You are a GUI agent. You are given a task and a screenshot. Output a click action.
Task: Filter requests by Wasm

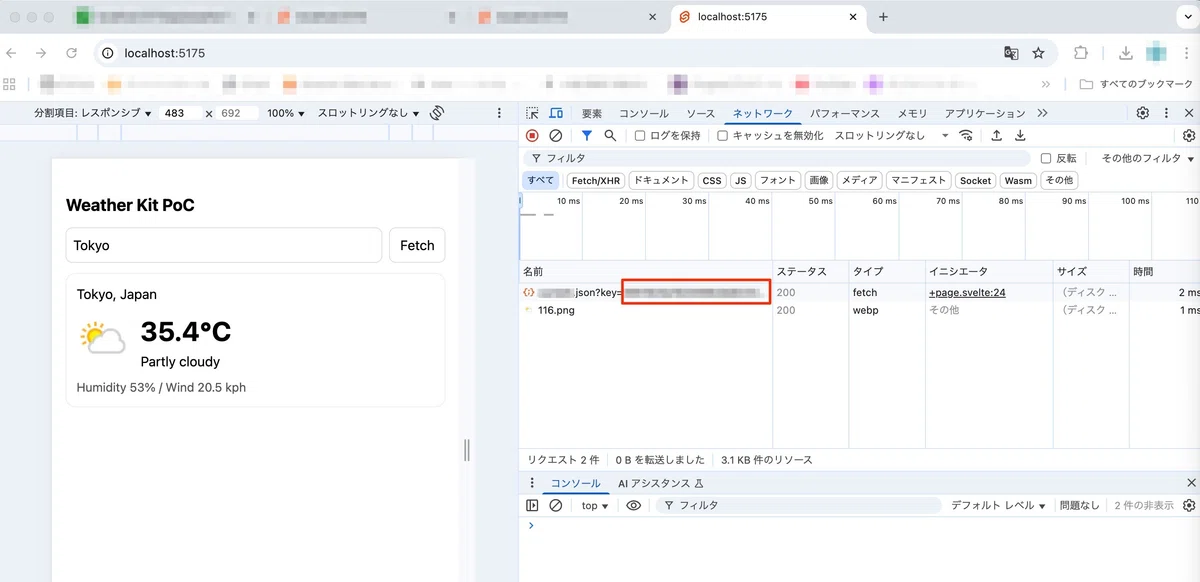point(1018,180)
